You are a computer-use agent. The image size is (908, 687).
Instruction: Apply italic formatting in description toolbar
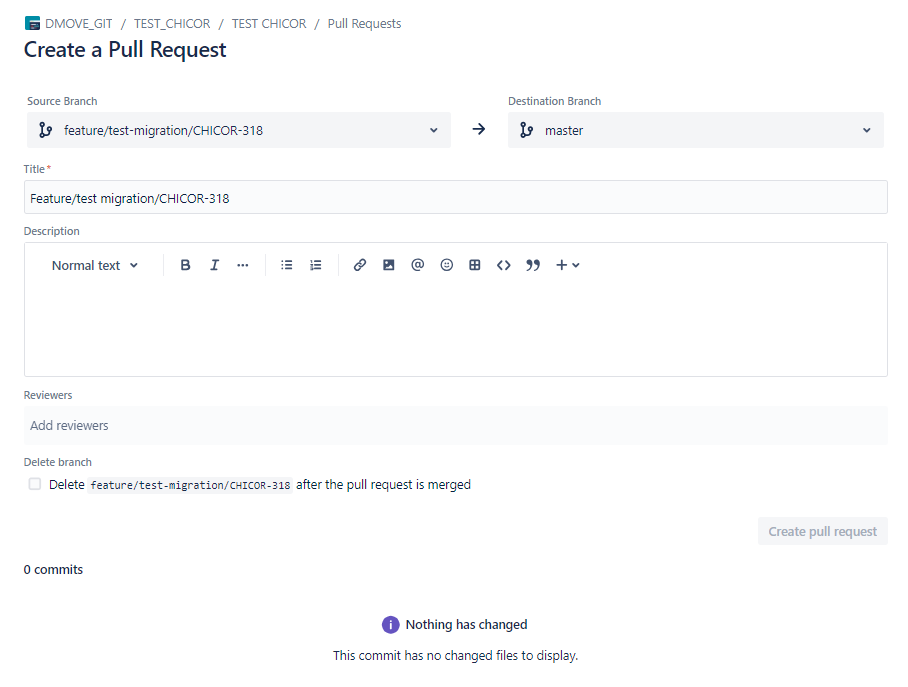[x=214, y=265]
